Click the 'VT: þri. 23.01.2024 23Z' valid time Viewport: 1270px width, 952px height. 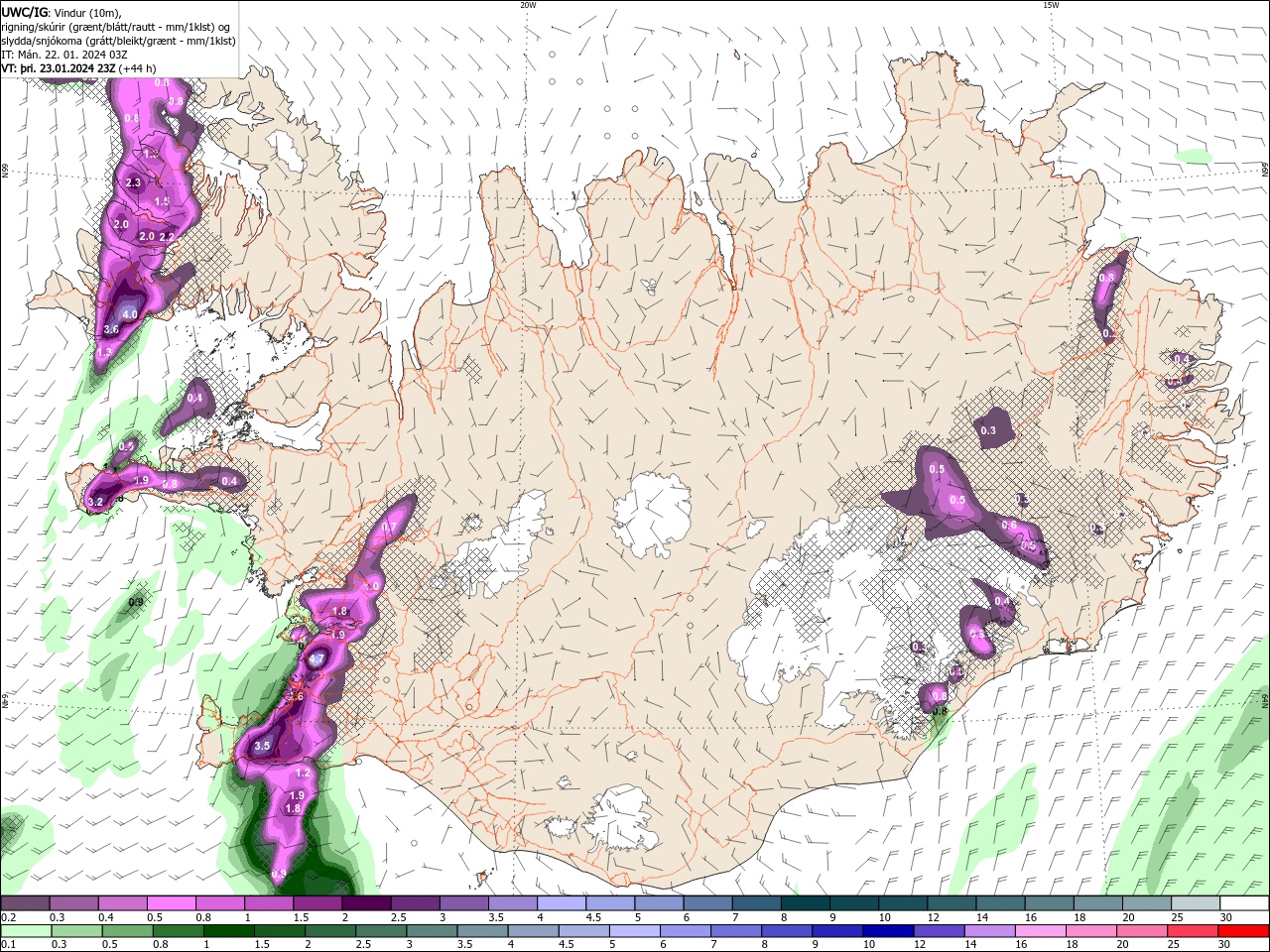(60, 68)
